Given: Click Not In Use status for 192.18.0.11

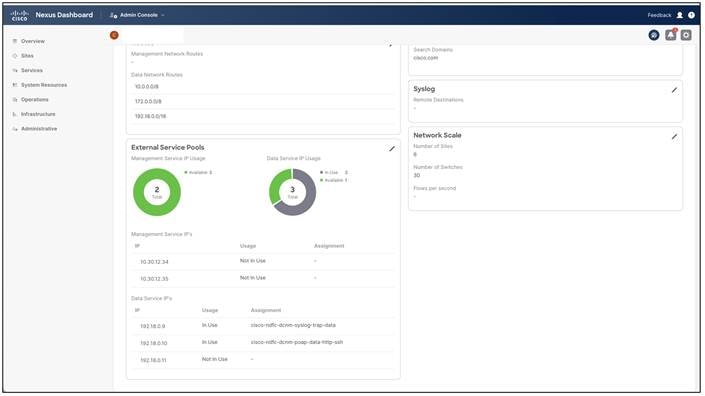Looking at the screenshot, I should [214, 359].
